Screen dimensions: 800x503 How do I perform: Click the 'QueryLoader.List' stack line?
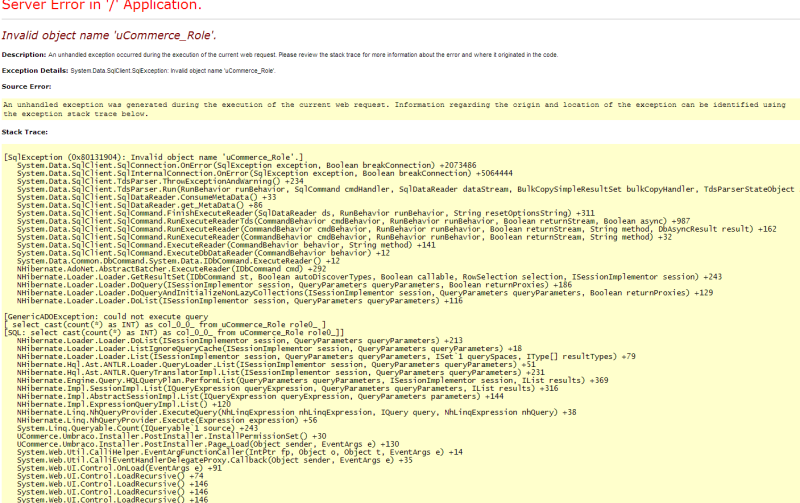[x=276, y=365]
